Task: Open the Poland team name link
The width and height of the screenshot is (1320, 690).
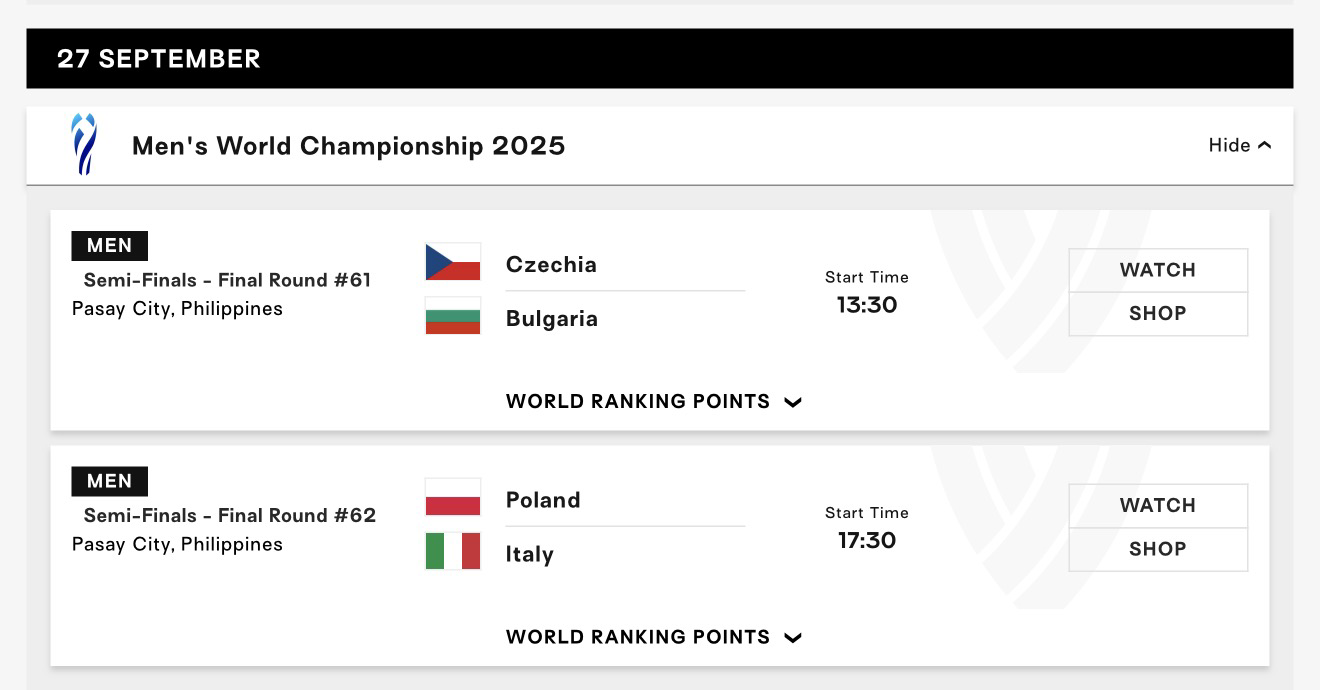Action: 543,500
